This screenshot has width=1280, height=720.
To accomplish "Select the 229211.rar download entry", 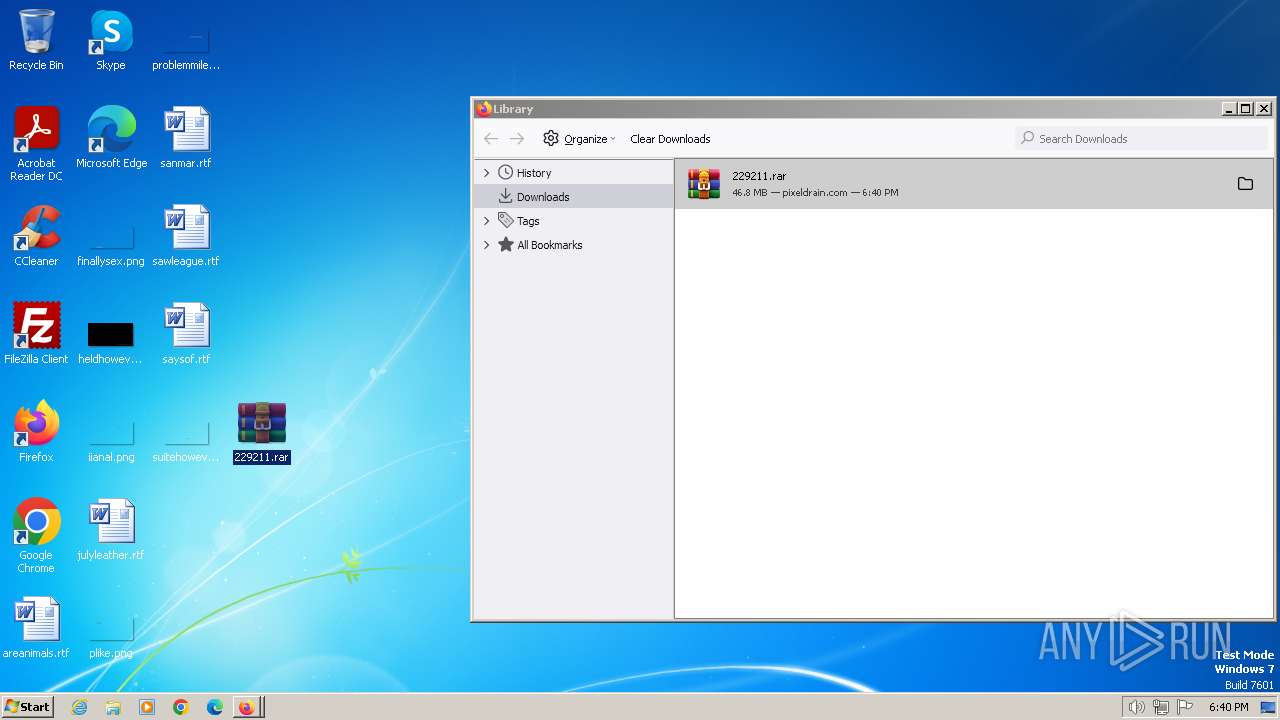I will point(974,184).
